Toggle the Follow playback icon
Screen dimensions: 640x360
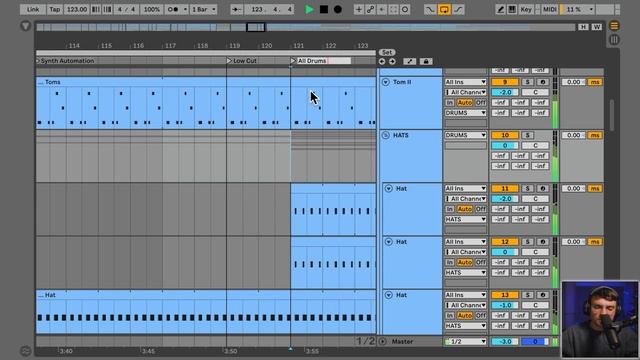[x=237, y=9]
